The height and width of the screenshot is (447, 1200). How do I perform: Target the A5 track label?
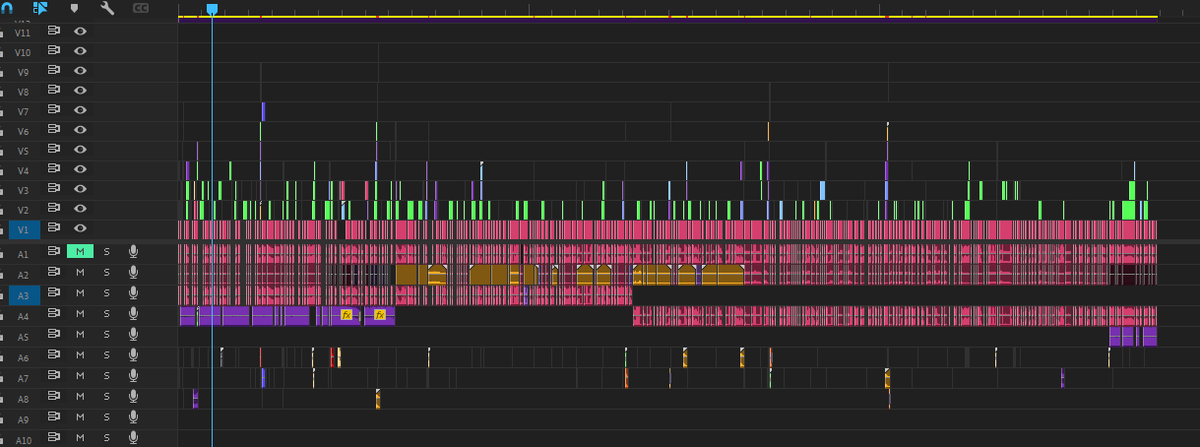click(x=24, y=337)
